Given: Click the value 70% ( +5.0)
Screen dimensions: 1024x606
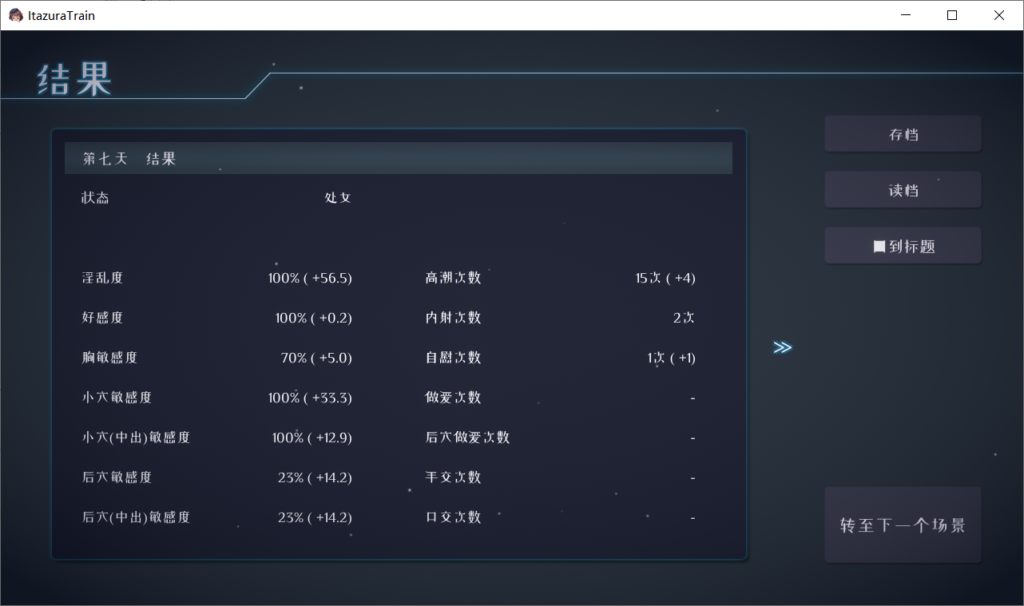Looking at the screenshot, I should (316, 358).
